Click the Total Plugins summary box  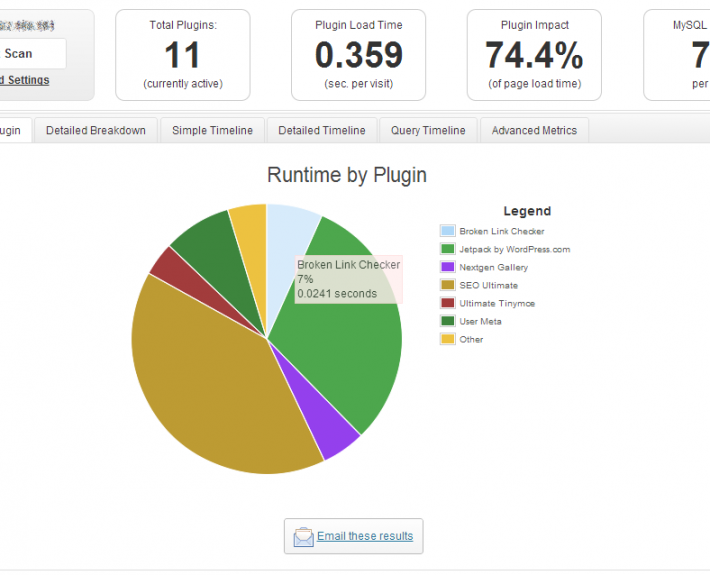coord(182,55)
